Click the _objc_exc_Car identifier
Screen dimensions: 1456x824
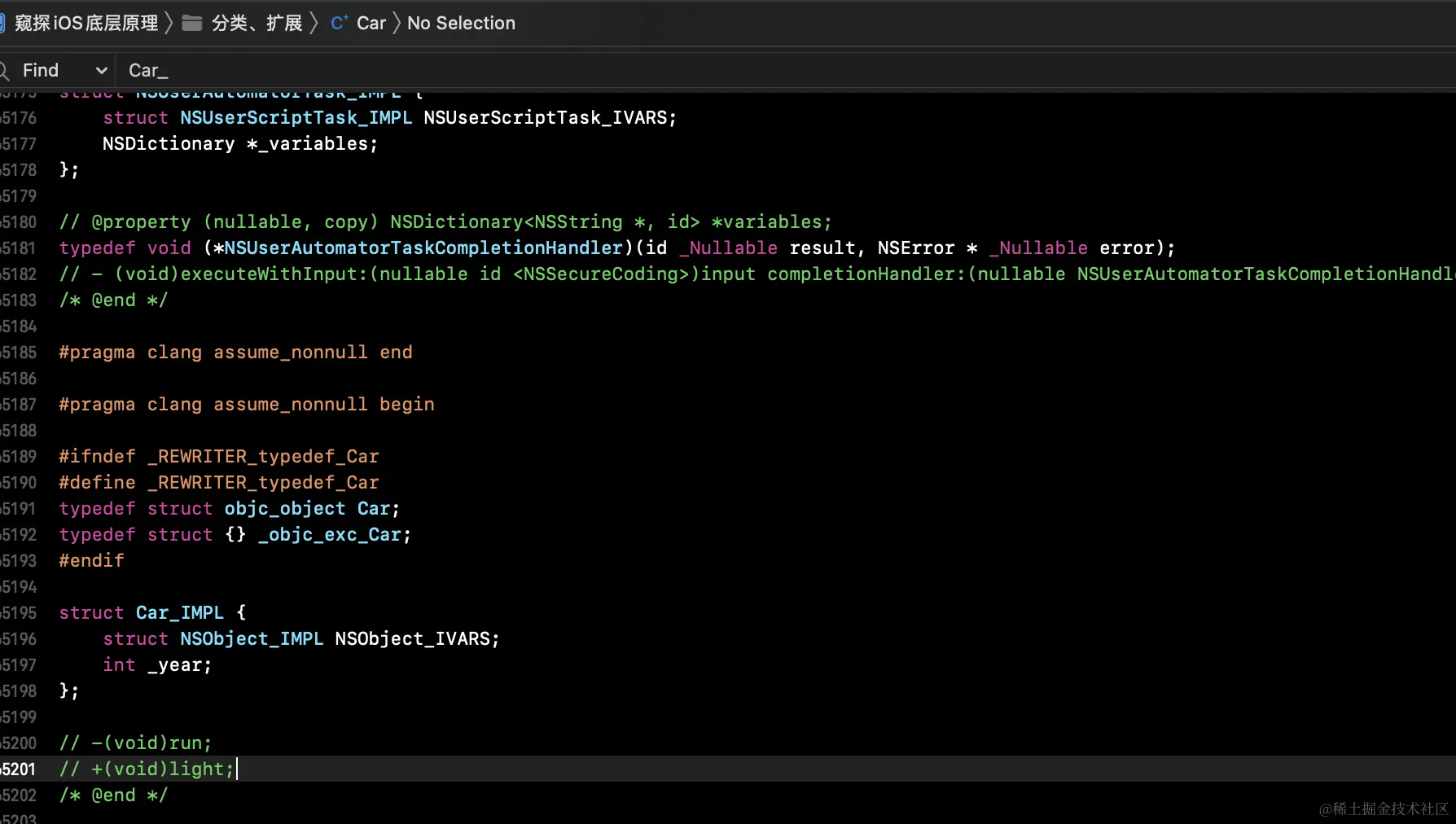330,534
